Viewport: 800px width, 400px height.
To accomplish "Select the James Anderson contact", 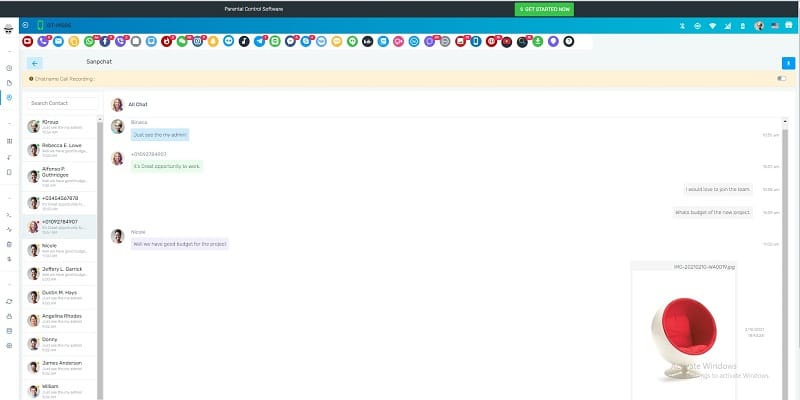I will point(58,367).
